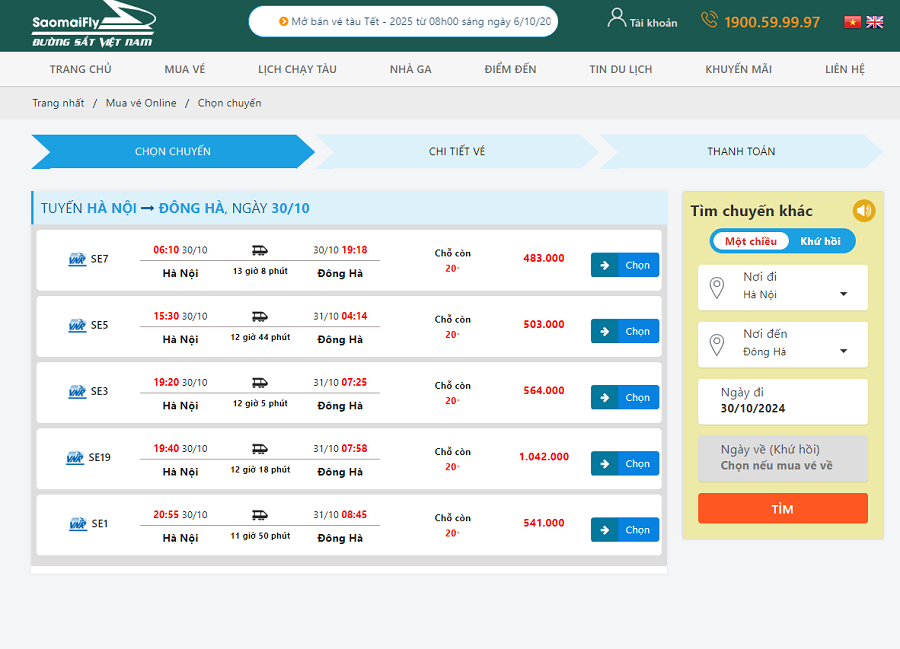Go to the KHUYẾN MÃI menu

[738, 69]
